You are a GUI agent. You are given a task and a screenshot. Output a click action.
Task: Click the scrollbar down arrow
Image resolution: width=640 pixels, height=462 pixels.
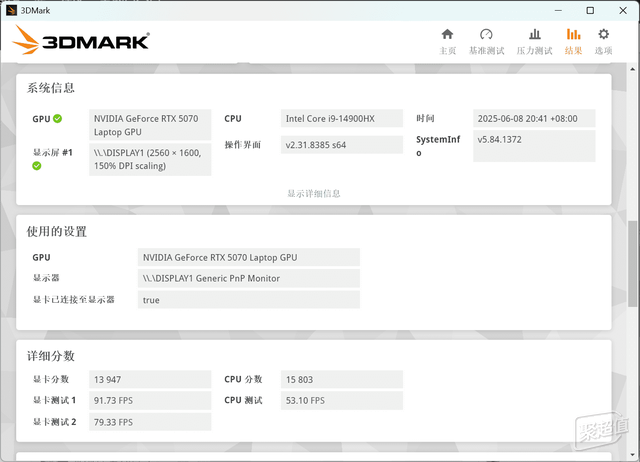point(632,455)
